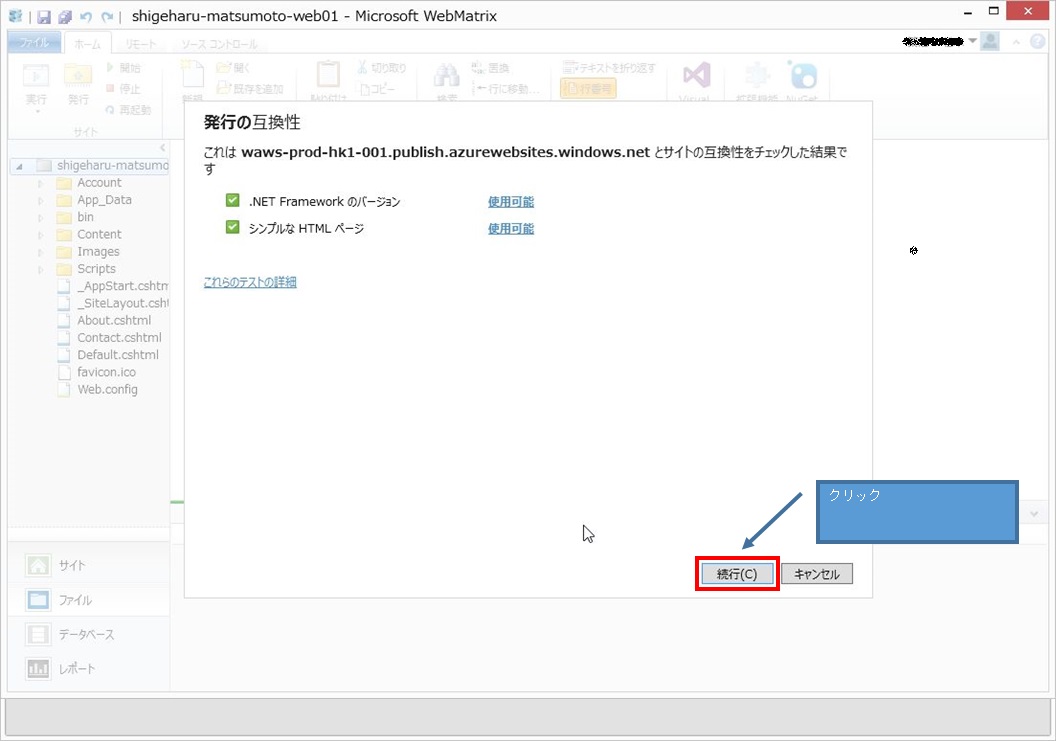This screenshot has height=741, width=1056.
Task: Open the ファイル ribbon tab
Action: pos(34,43)
